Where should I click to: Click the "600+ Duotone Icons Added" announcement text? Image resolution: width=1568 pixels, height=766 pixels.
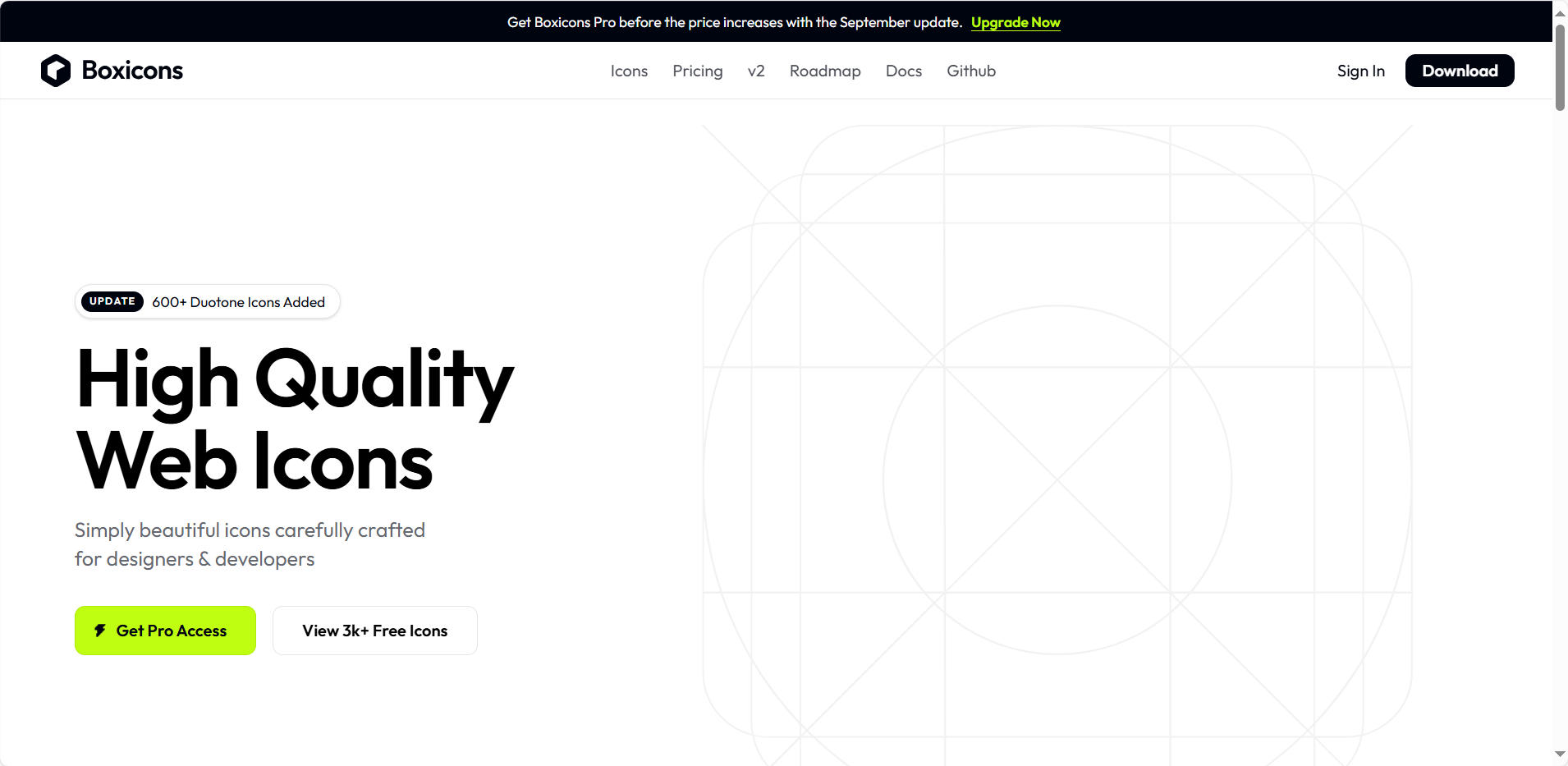coord(238,302)
